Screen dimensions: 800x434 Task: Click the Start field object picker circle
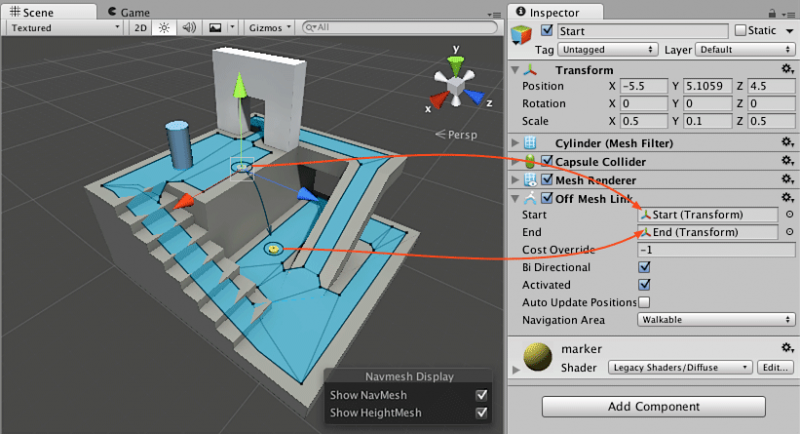[x=789, y=215]
